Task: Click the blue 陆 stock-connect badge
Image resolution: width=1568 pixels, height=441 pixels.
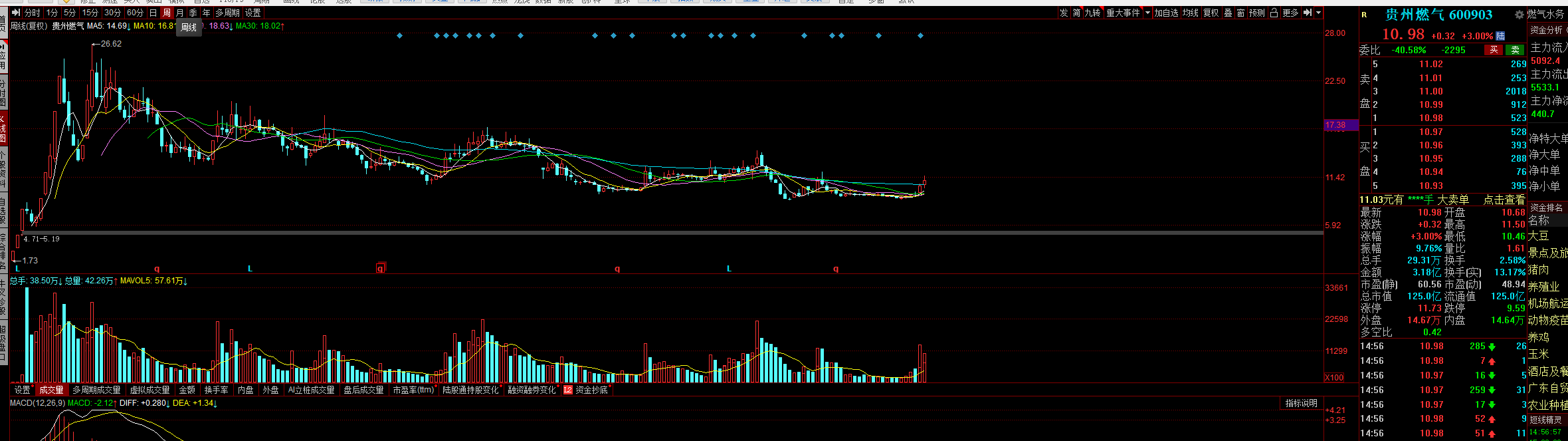Action: (x=1500, y=36)
